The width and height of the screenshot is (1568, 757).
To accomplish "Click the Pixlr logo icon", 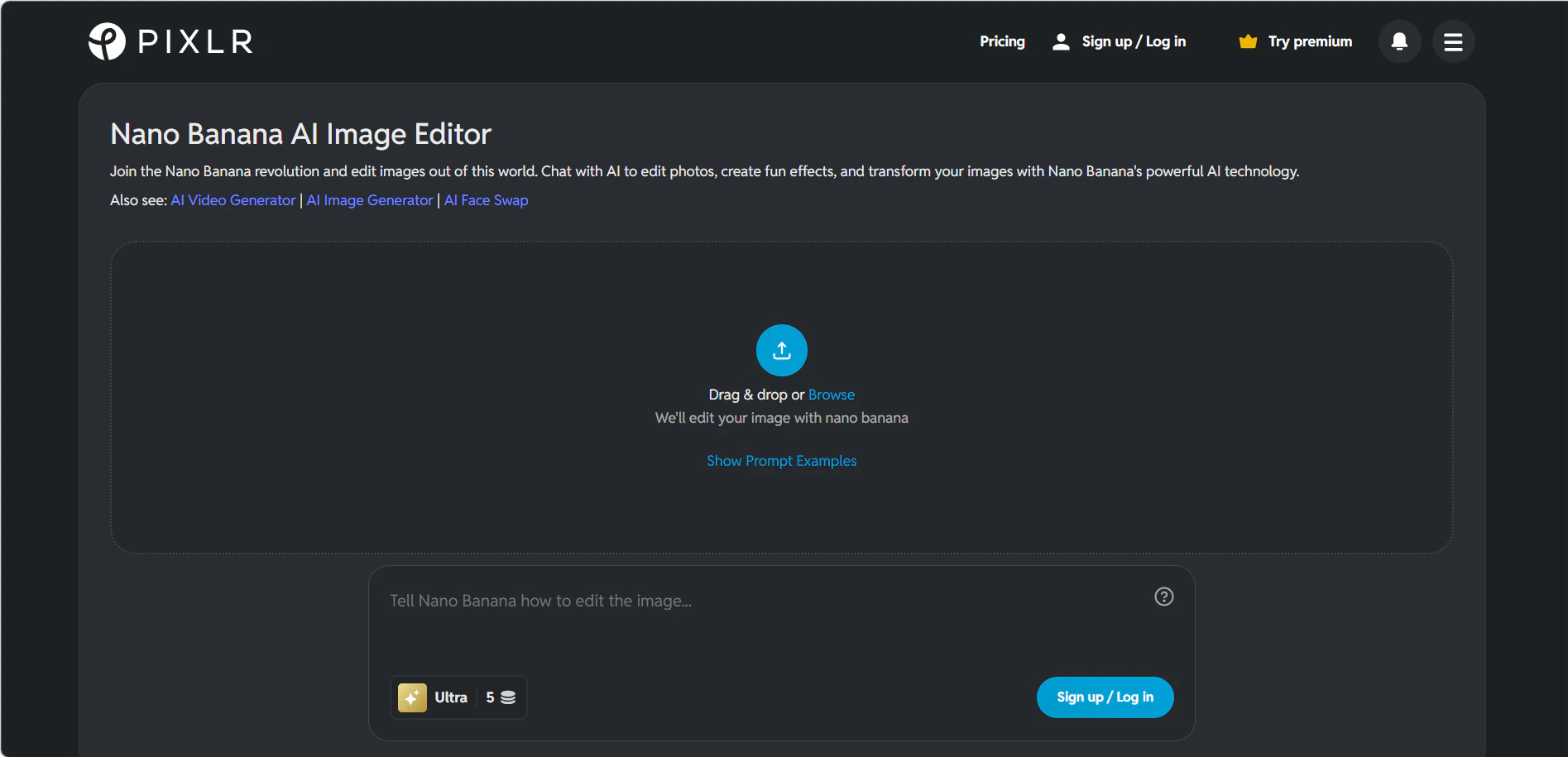I will (107, 41).
